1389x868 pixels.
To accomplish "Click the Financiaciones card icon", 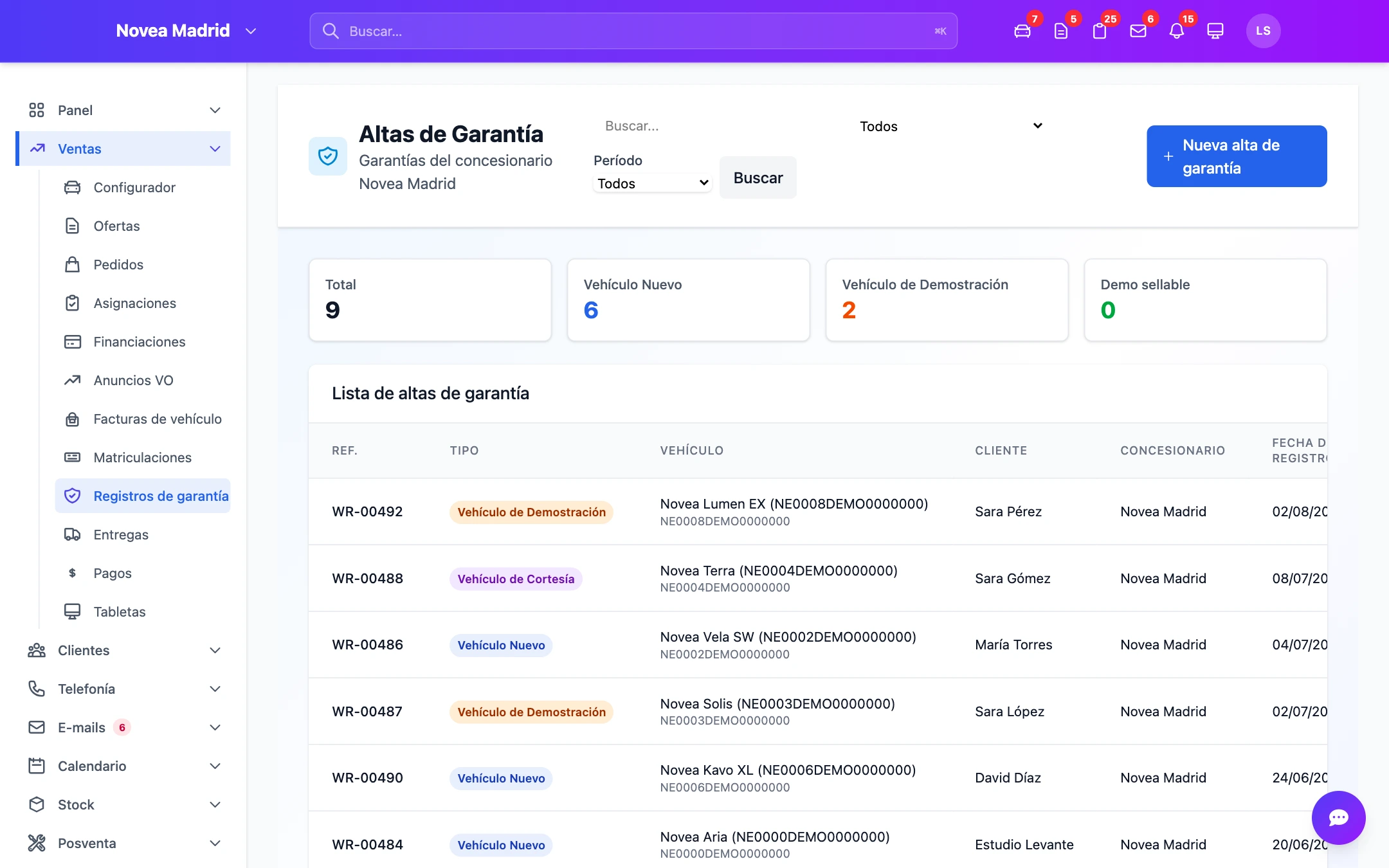I will coord(72,341).
